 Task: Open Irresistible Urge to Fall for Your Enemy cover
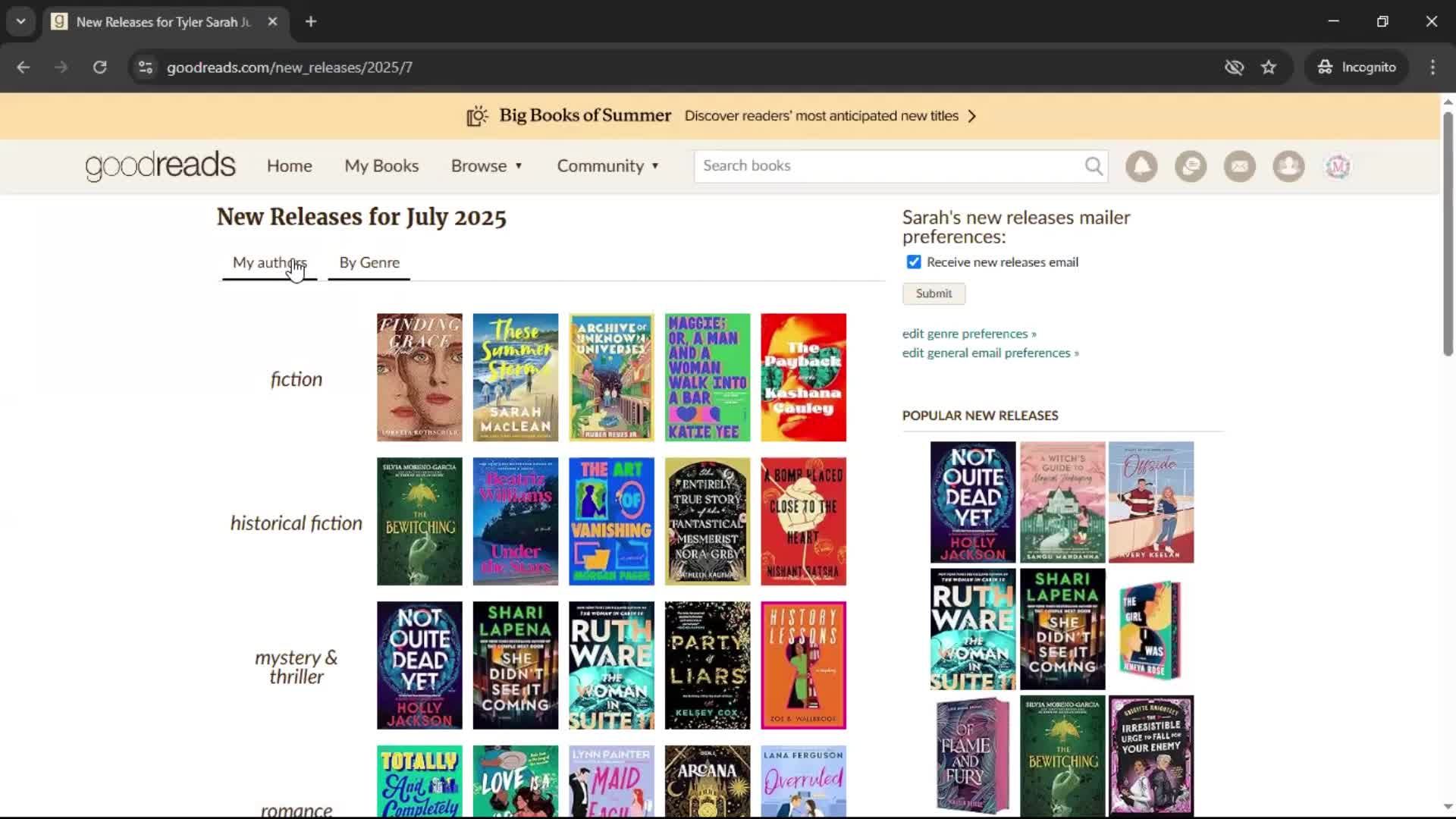pos(1151,756)
